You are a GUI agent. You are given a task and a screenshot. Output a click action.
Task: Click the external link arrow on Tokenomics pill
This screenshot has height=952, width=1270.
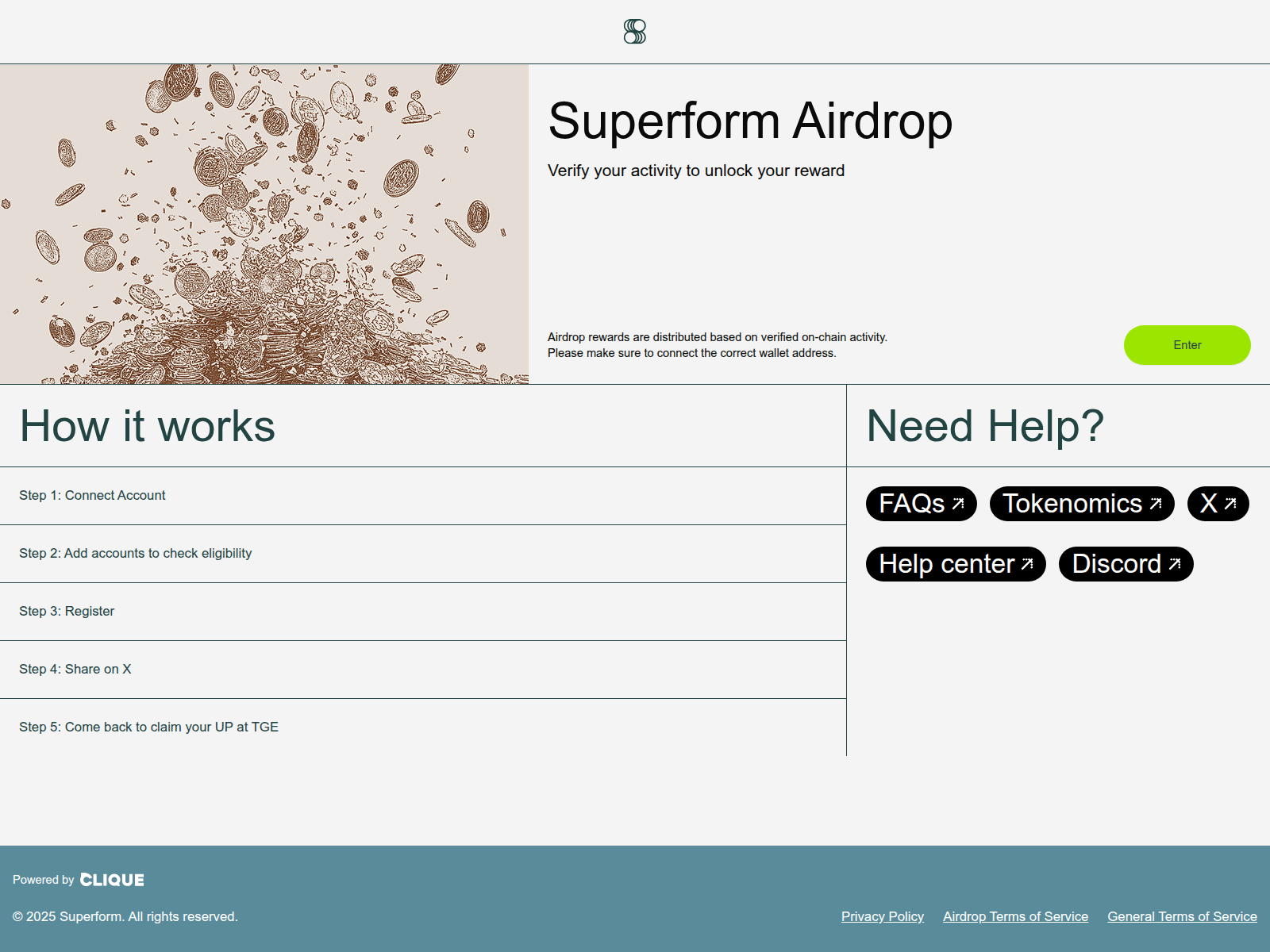(1157, 502)
